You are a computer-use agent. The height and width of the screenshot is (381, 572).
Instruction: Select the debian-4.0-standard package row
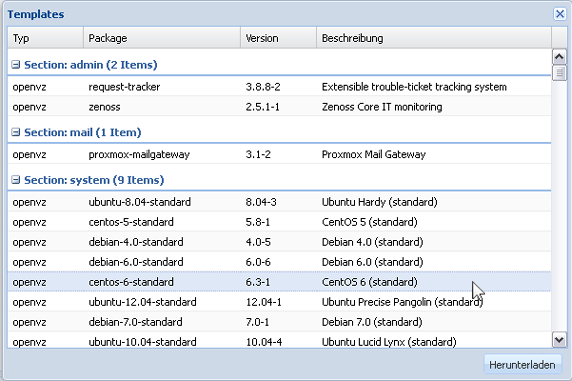pyautogui.click(x=279, y=242)
